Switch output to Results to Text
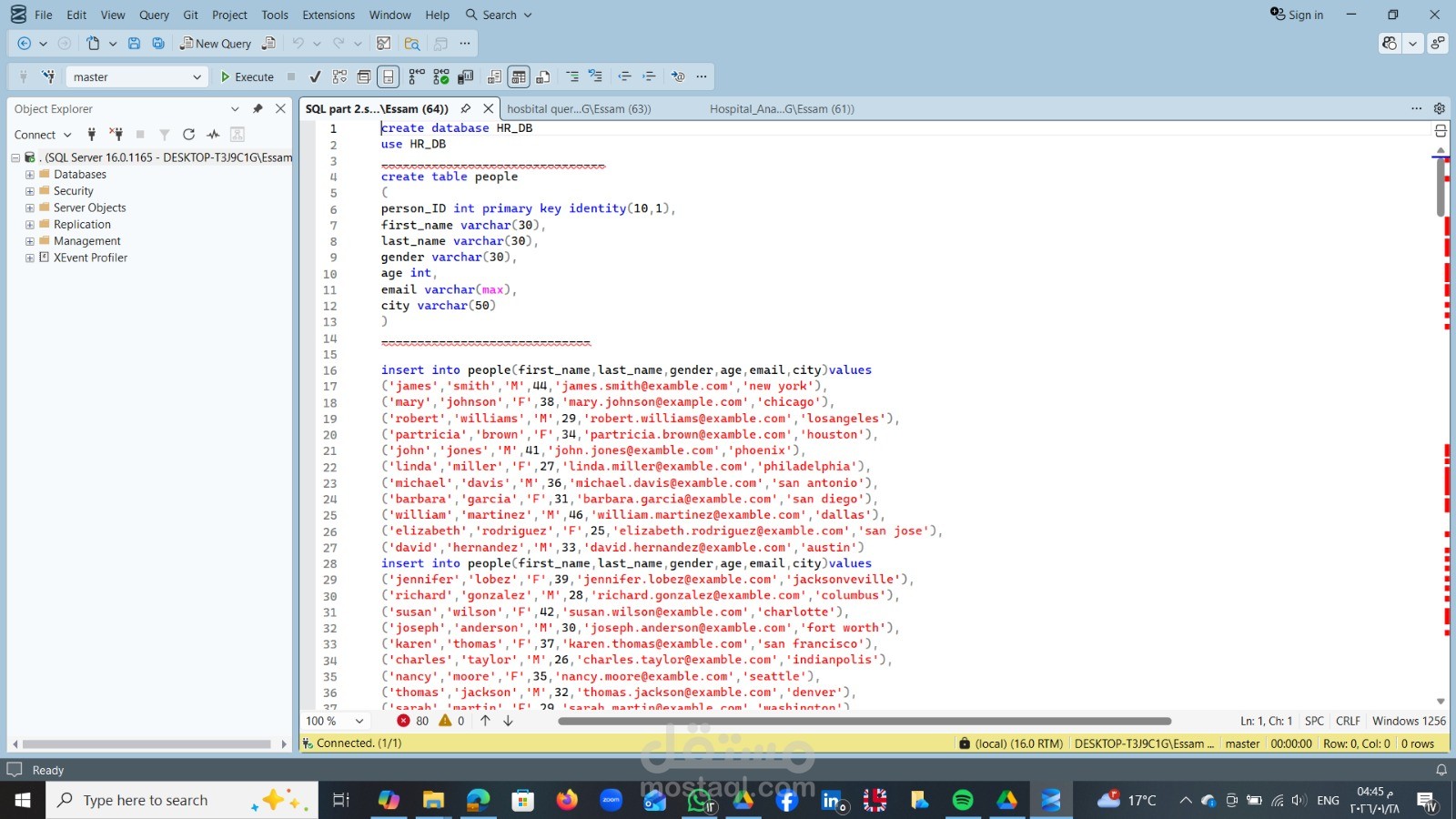The height and width of the screenshot is (819, 1456). pyautogui.click(x=494, y=77)
